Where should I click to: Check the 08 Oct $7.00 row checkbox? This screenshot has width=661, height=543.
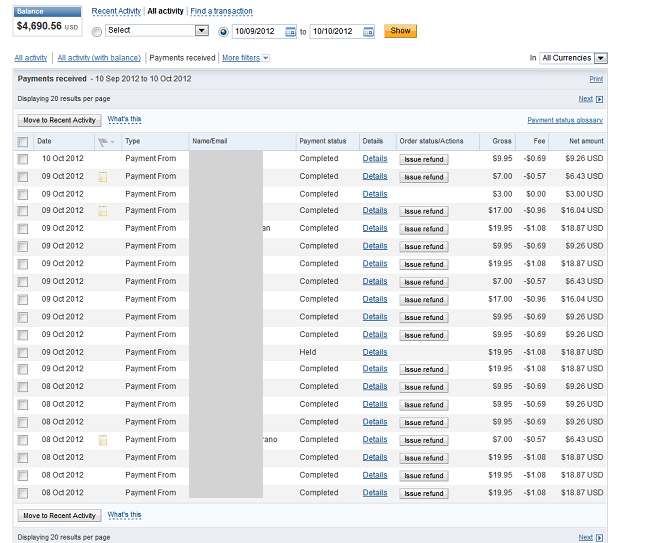tap(23, 440)
